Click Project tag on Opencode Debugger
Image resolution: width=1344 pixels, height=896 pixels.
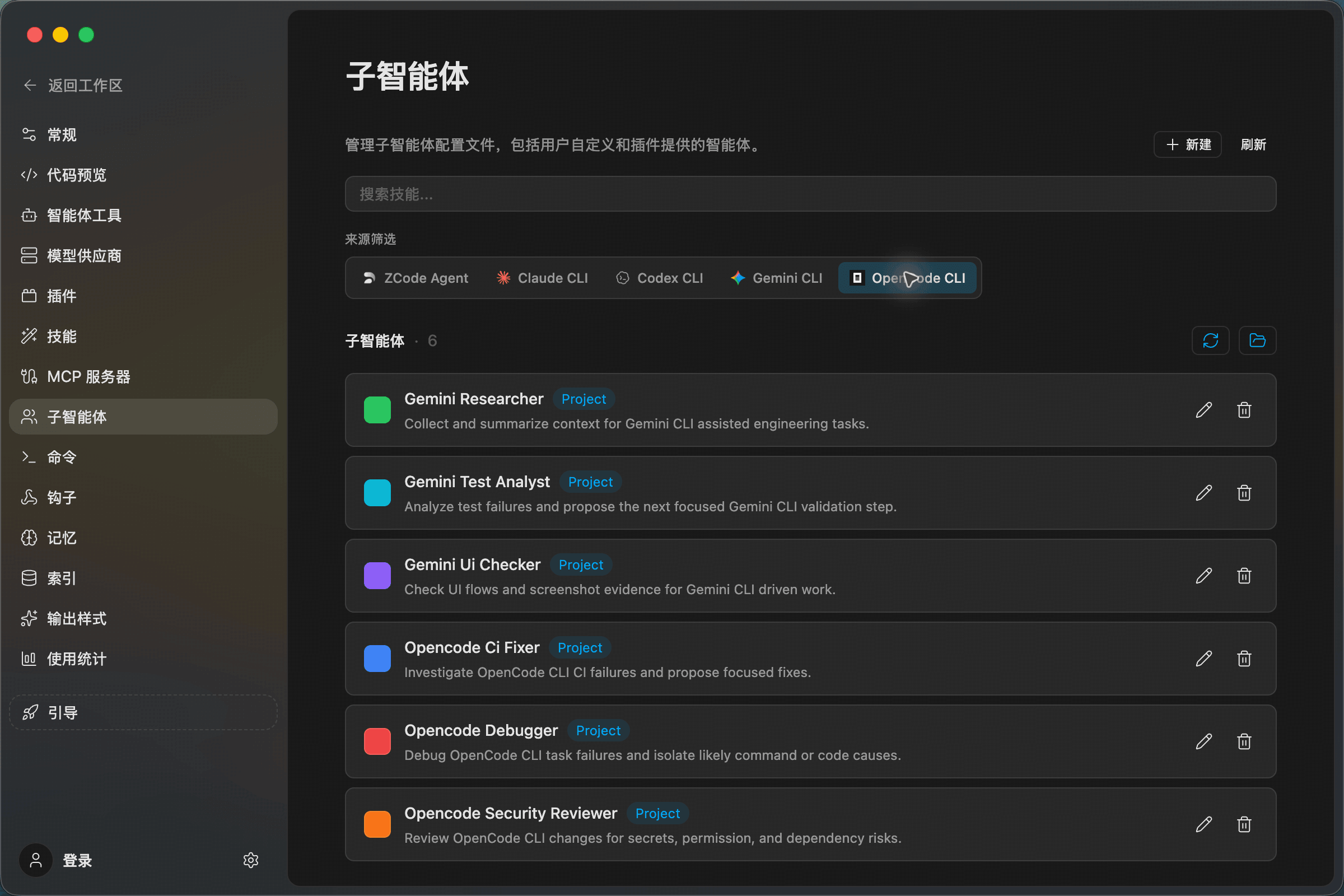(598, 730)
